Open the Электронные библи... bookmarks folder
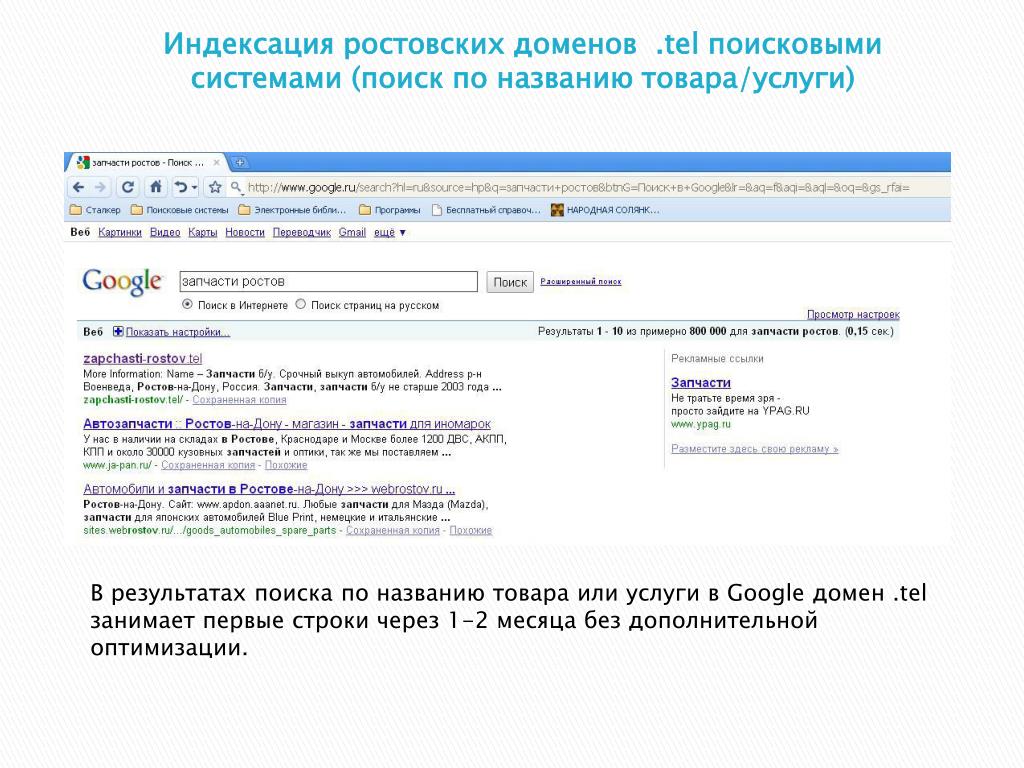This screenshot has width=1024, height=768. (x=292, y=210)
